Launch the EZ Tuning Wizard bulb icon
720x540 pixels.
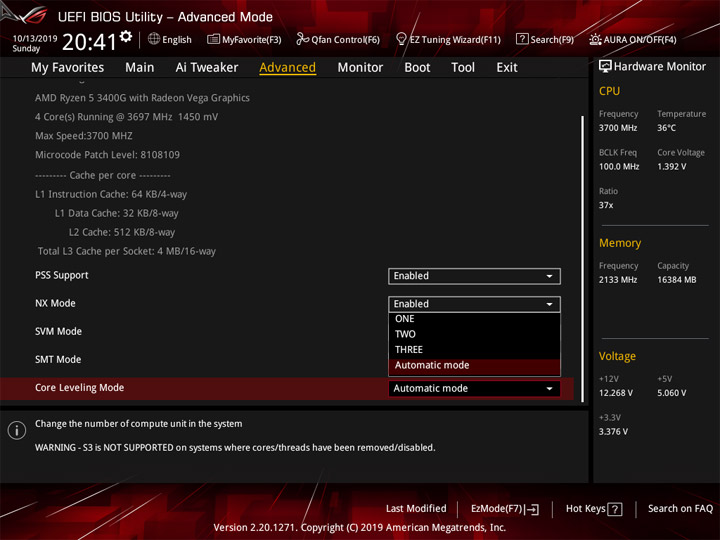click(x=401, y=39)
